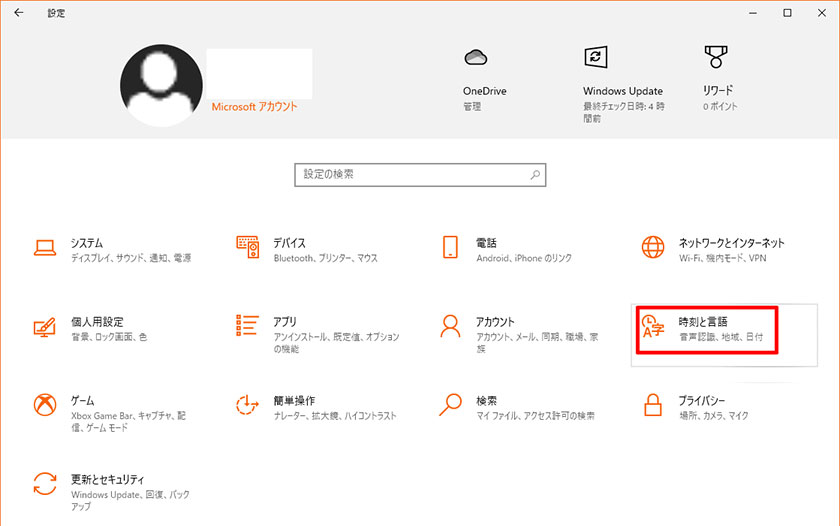This screenshot has width=840, height=526.
Task: Click the Windows Update header text
Action: (x=623, y=91)
